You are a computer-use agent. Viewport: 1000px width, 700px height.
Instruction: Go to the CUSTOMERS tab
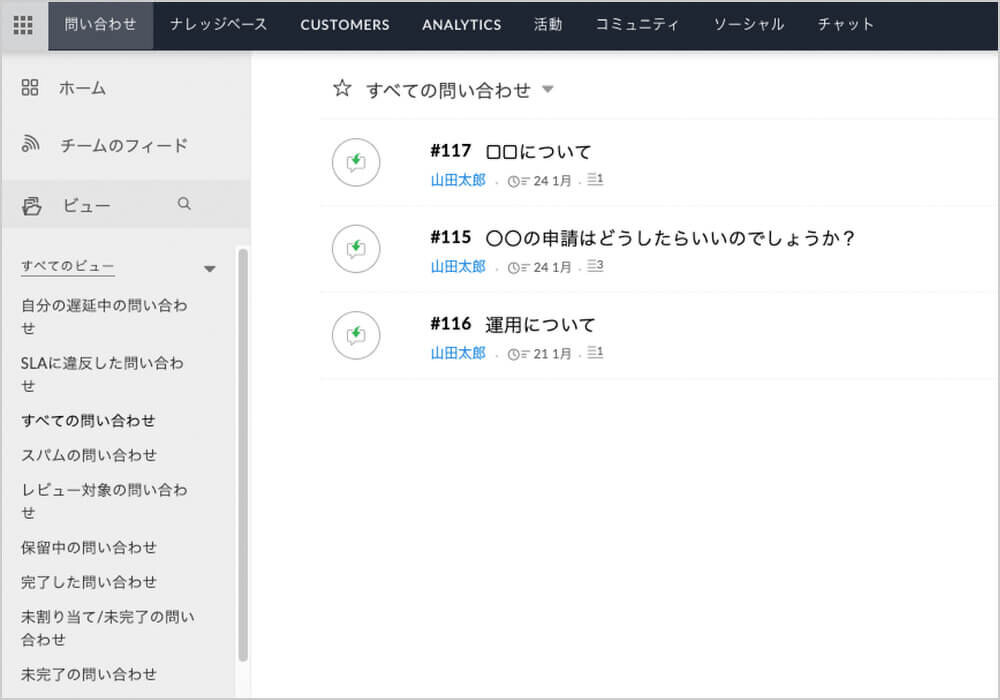(345, 25)
